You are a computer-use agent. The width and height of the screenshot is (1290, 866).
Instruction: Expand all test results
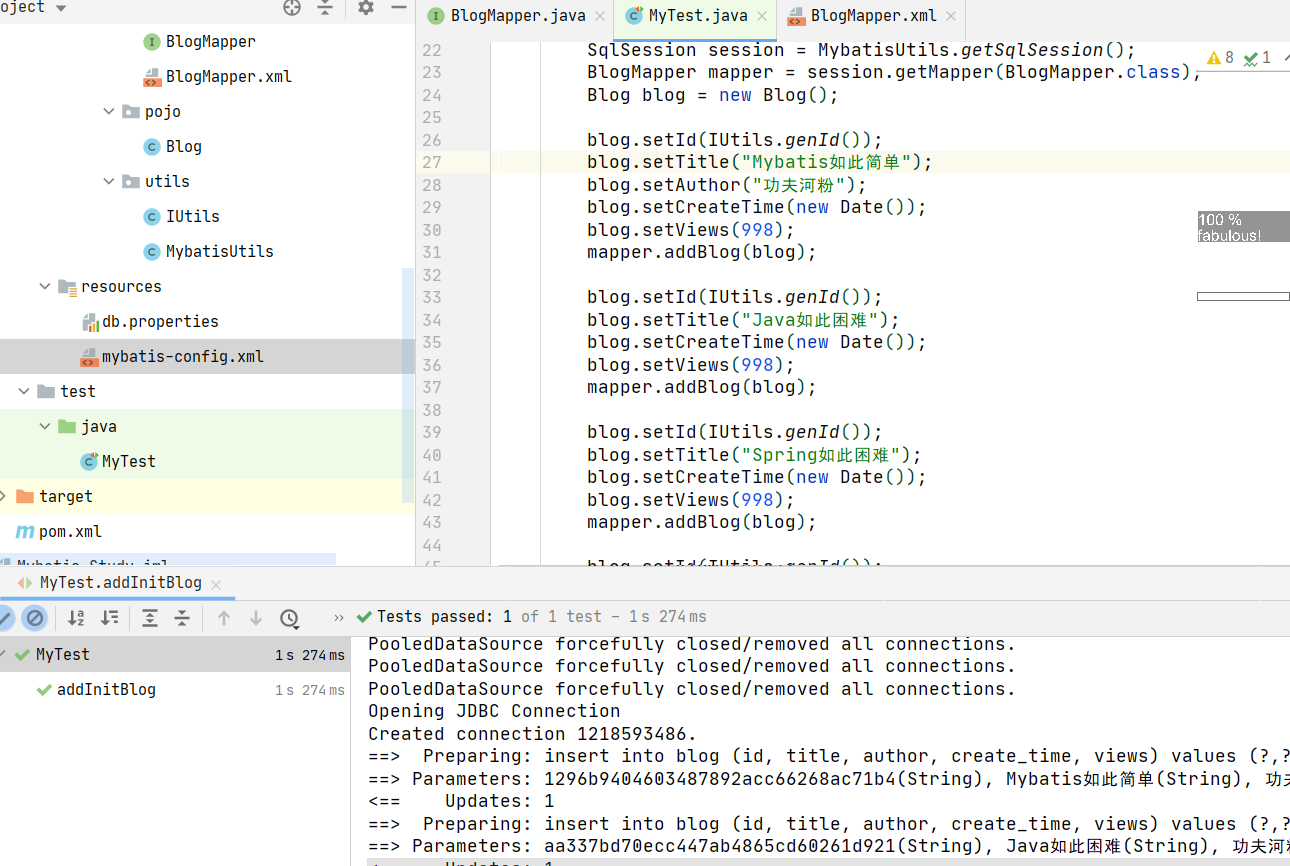pos(150,618)
